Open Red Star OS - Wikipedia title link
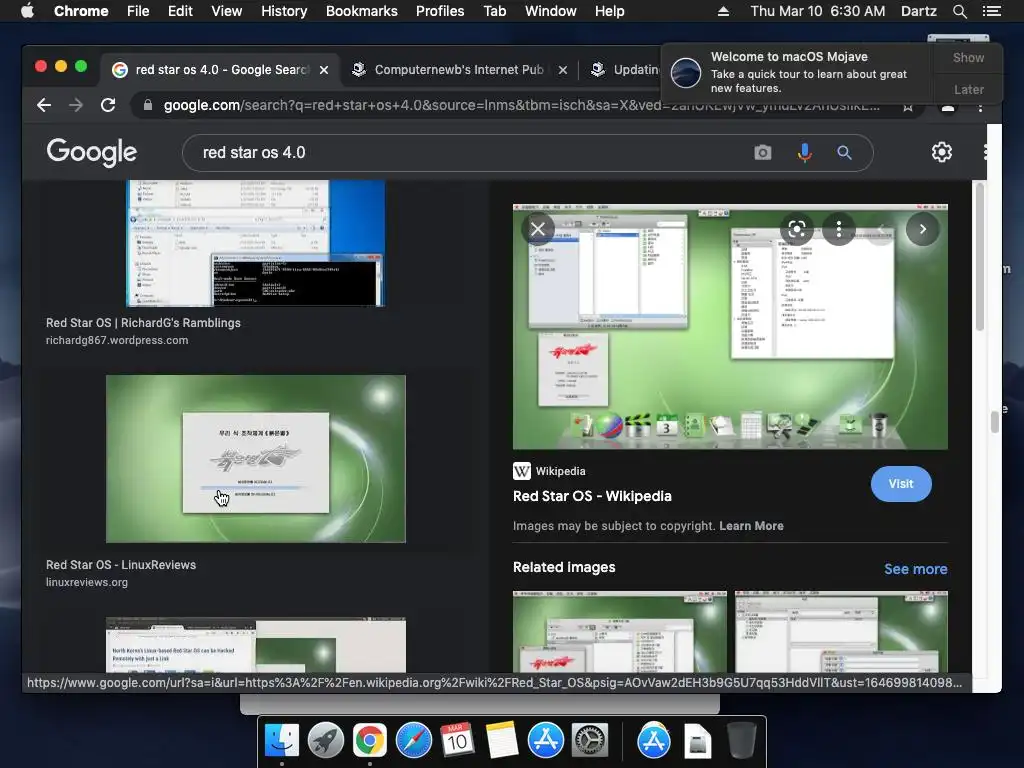1024x768 pixels. [x=592, y=496]
